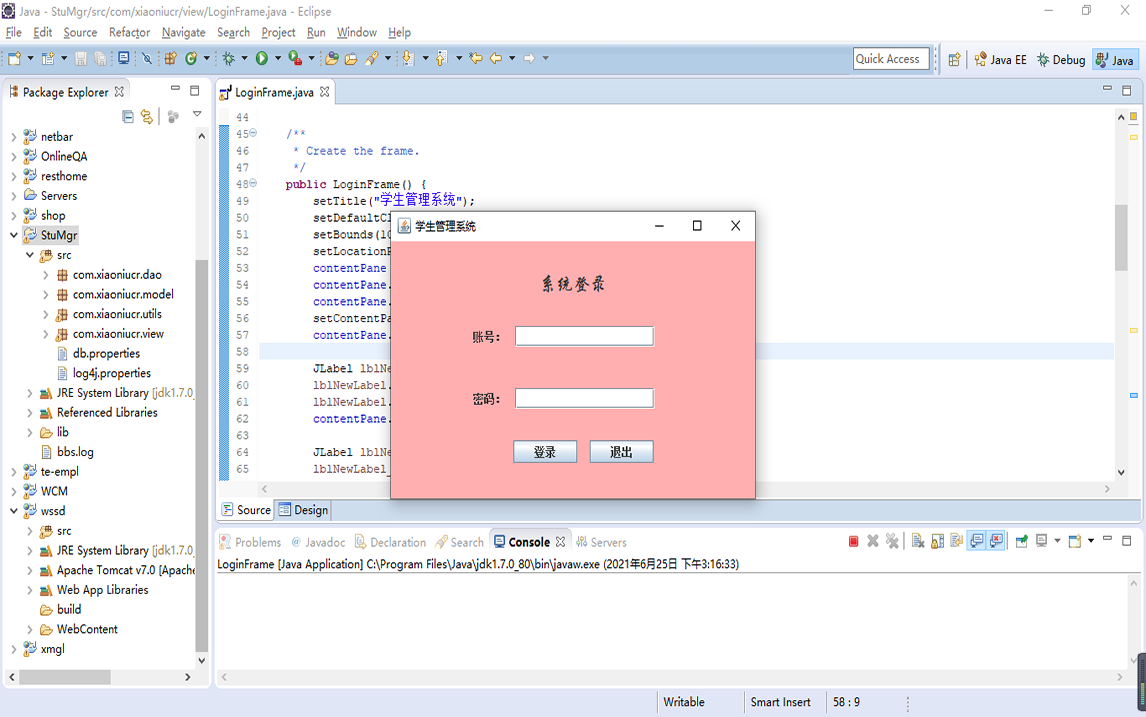Click the green Run button icon
1146x717 pixels.
(x=262, y=58)
